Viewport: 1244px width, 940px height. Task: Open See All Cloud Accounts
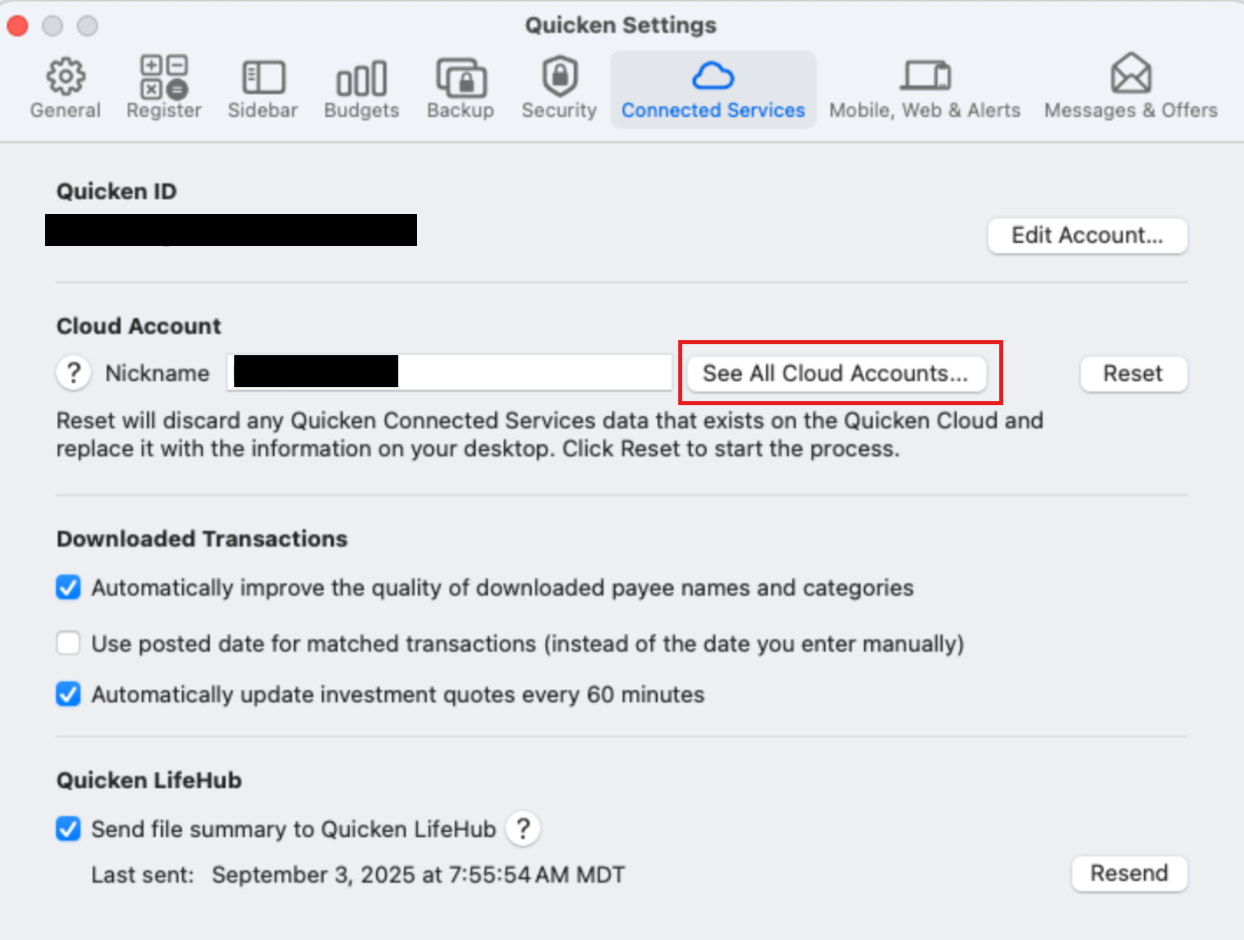(x=836, y=373)
